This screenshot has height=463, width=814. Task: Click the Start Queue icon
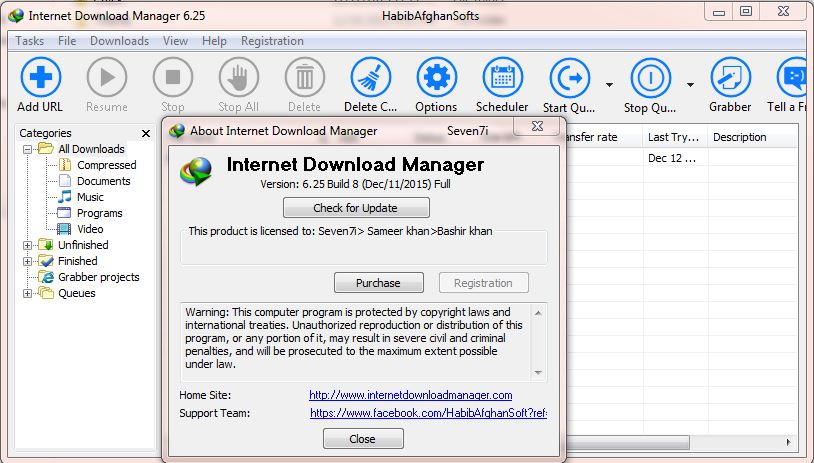coord(569,78)
